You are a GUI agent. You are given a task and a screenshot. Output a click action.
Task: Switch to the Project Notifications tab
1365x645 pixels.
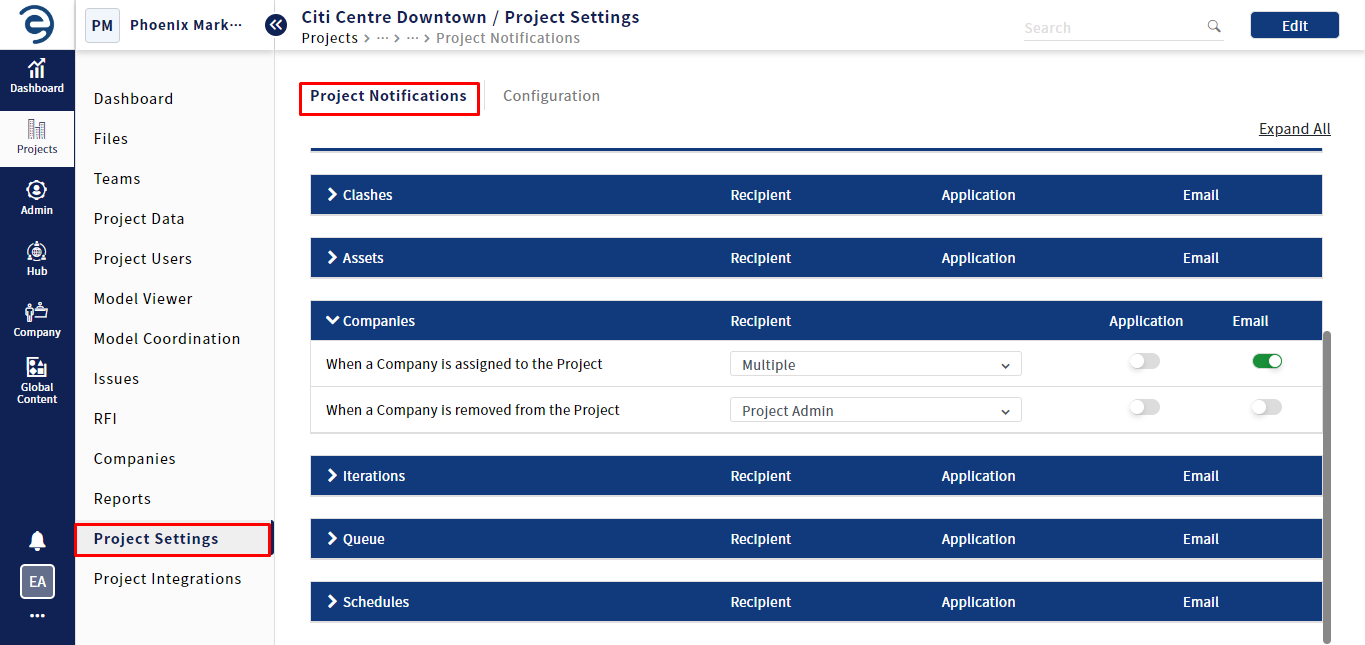coord(389,97)
